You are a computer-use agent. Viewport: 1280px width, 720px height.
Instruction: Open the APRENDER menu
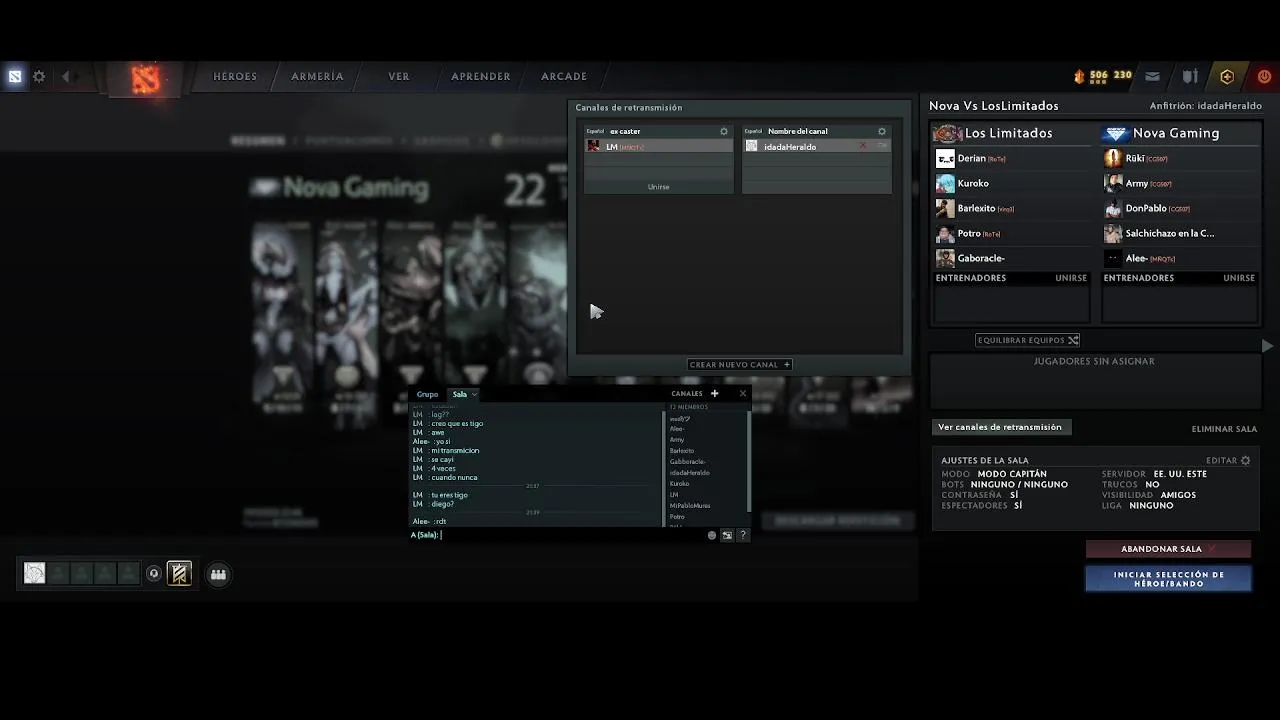pyautogui.click(x=481, y=76)
